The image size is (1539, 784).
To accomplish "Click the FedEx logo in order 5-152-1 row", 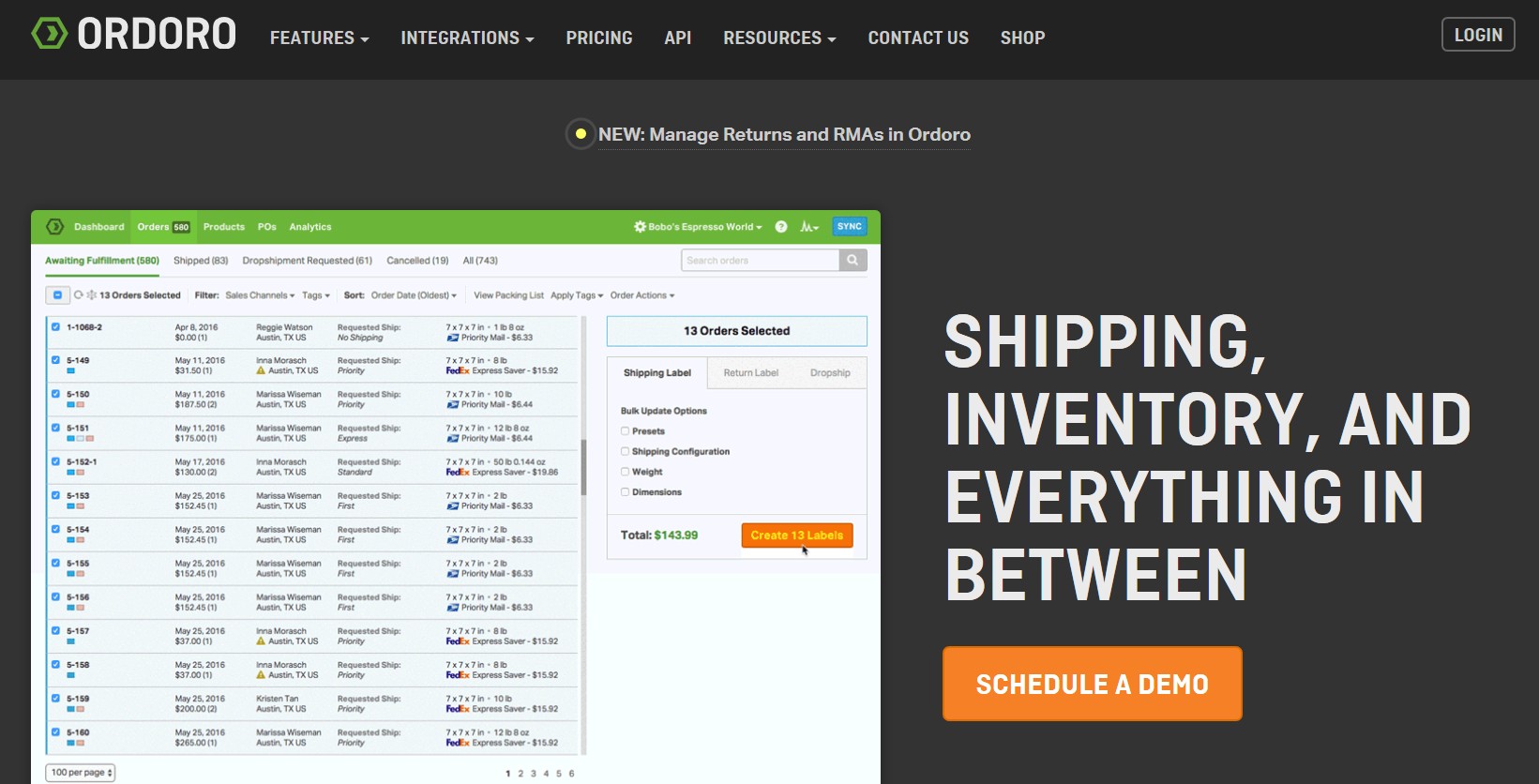I will point(458,473).
